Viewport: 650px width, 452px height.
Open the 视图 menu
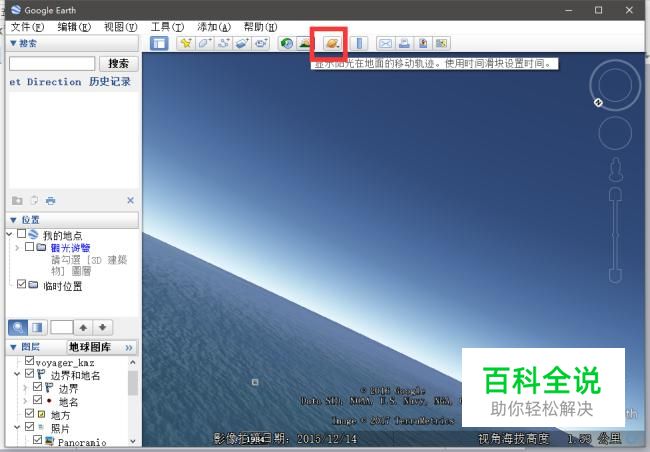pos(121,27)
